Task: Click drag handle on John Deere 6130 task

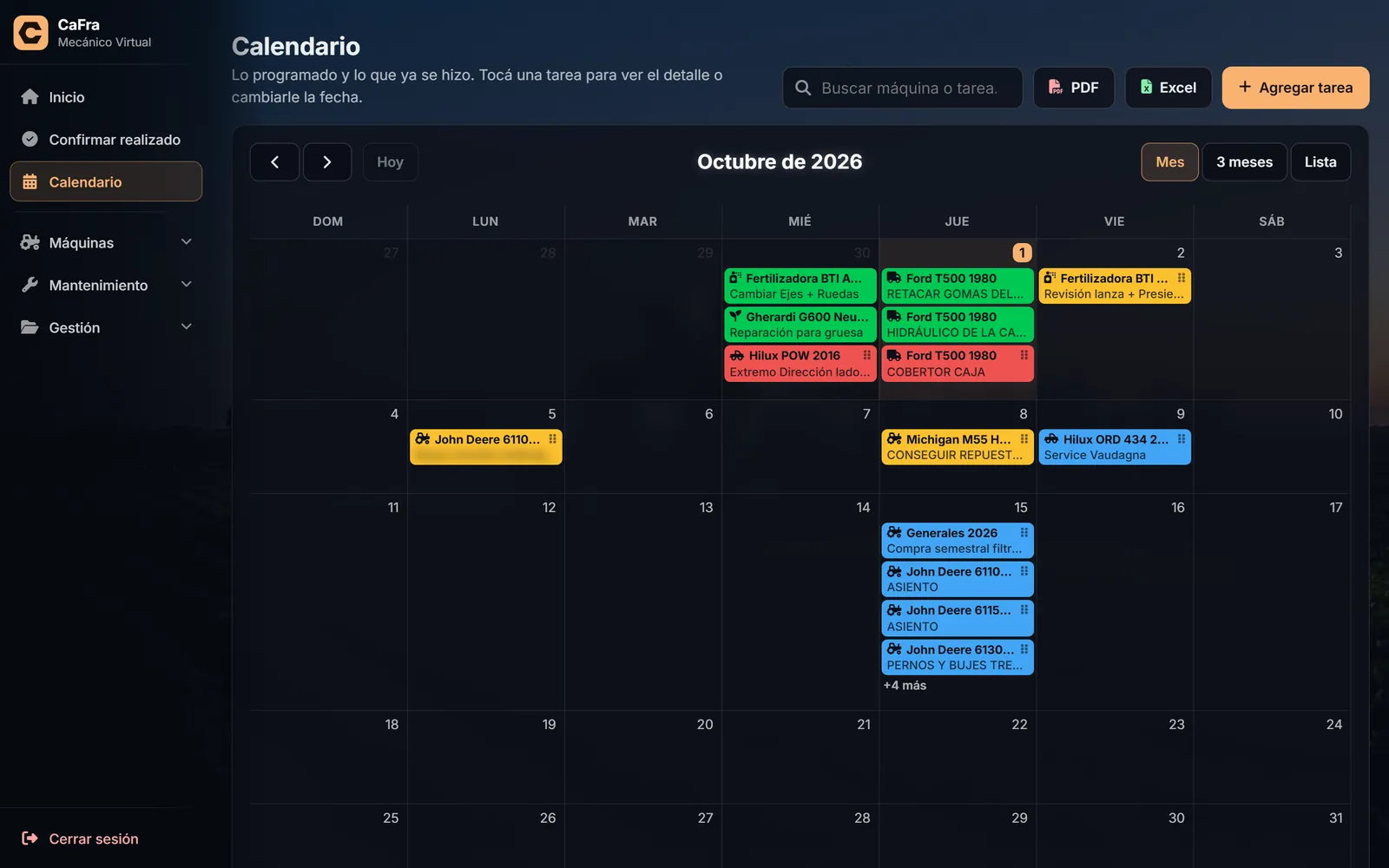Action: point(1024,649)
